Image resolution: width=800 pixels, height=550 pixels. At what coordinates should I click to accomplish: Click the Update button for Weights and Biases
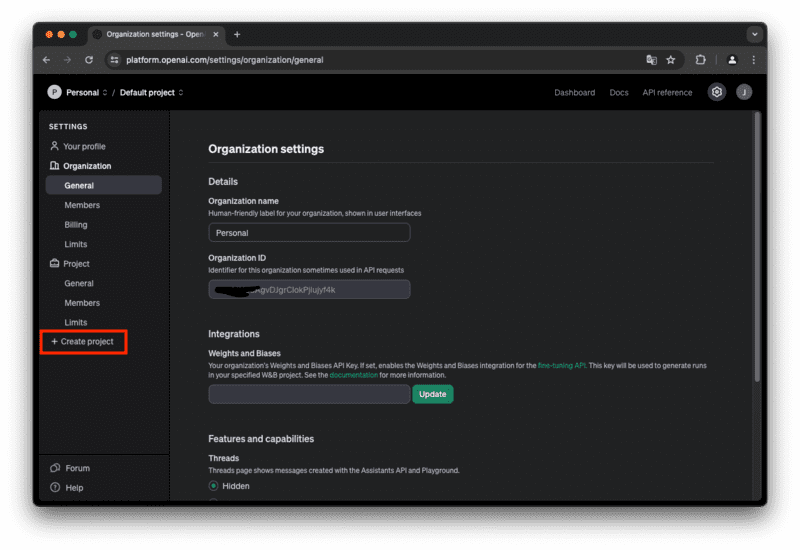point(432,394)
